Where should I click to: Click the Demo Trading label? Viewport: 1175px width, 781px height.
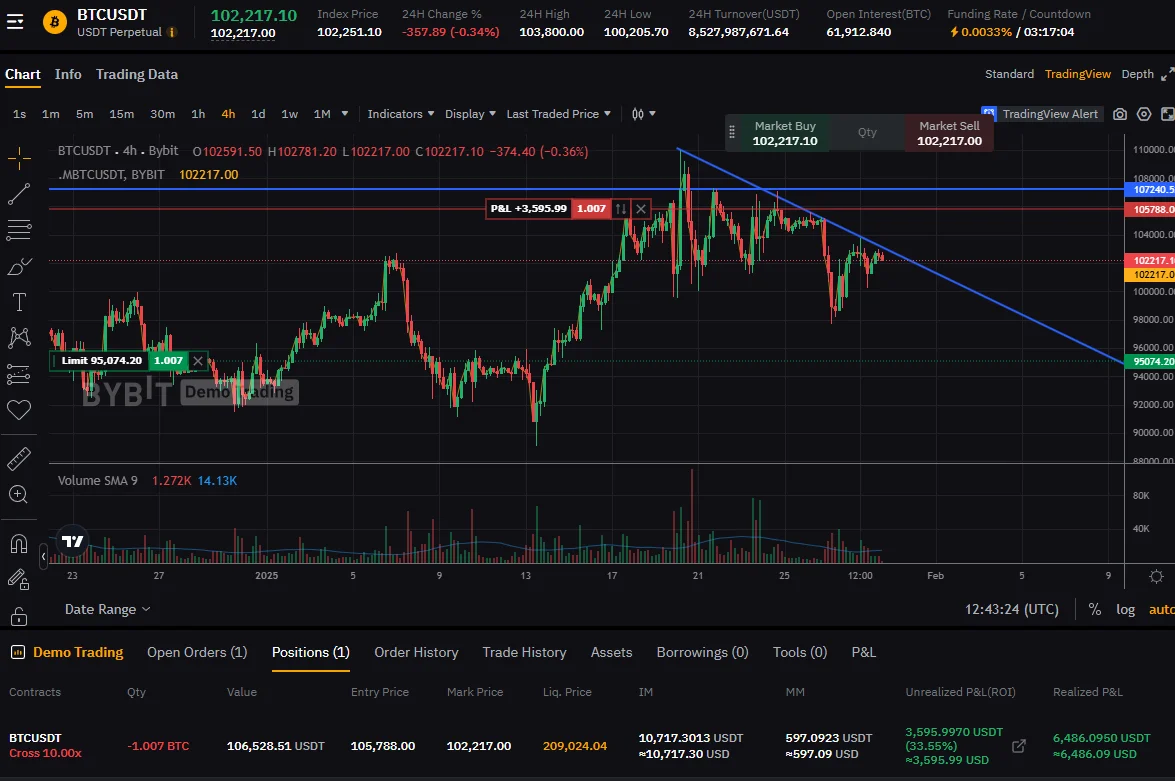coord(78,652)
